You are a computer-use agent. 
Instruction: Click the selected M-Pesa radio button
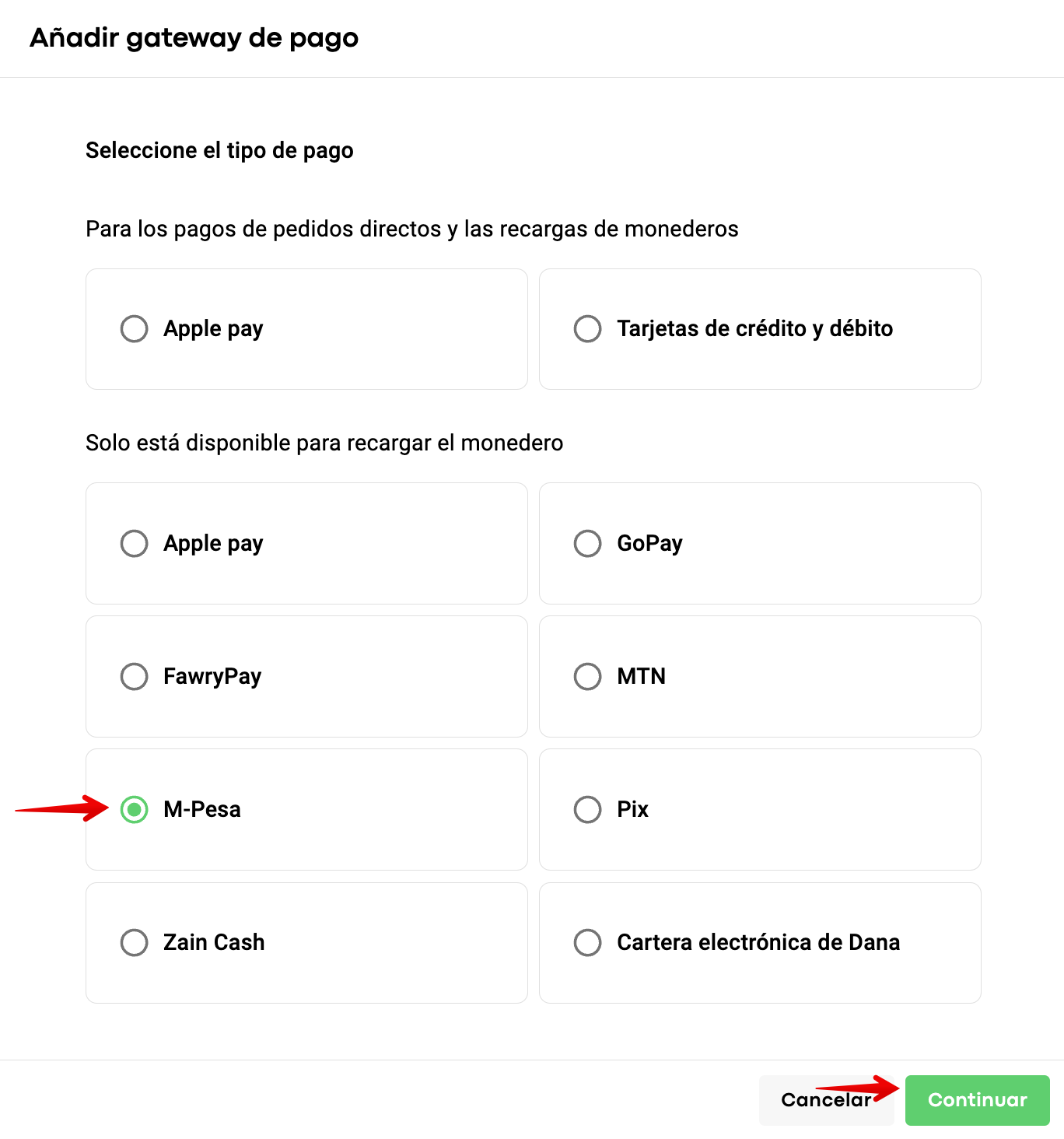coord(135,809)
